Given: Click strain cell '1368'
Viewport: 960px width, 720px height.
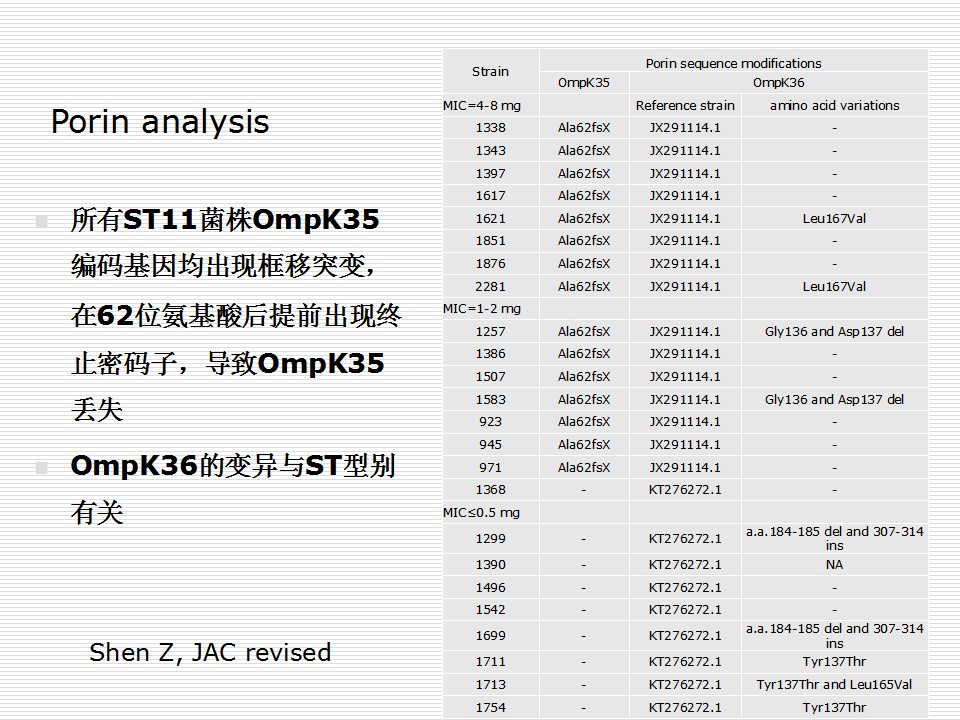Looking at the screenshot, I should pos(490,490).
